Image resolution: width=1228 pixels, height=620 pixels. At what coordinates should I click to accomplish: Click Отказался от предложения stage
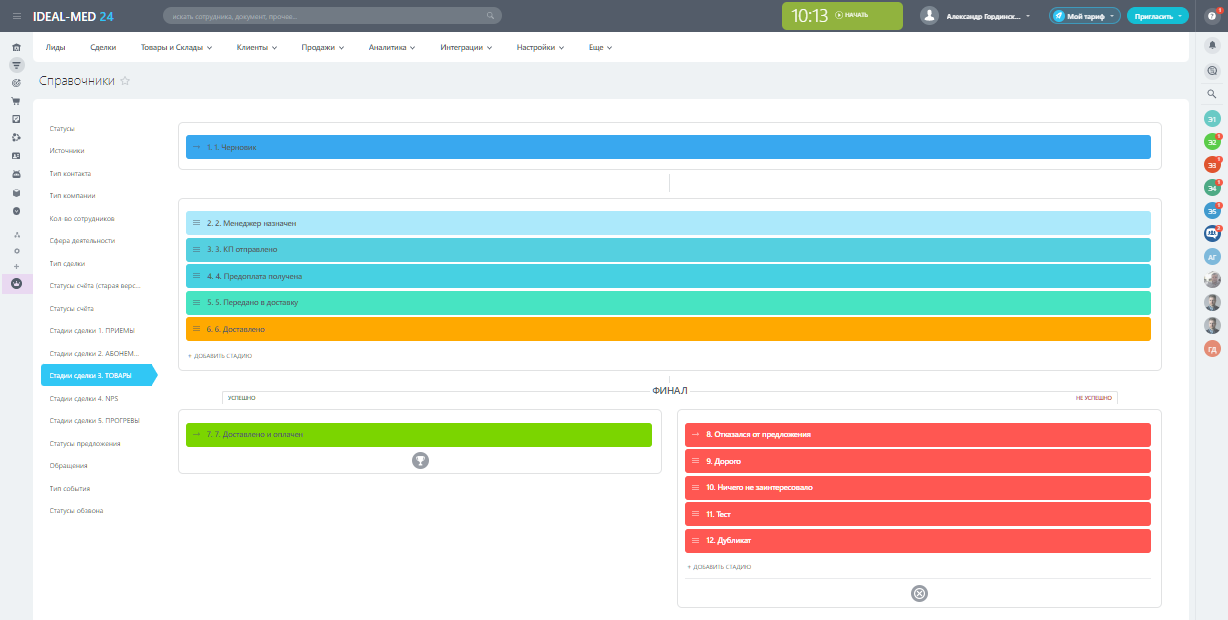point(918,435)
